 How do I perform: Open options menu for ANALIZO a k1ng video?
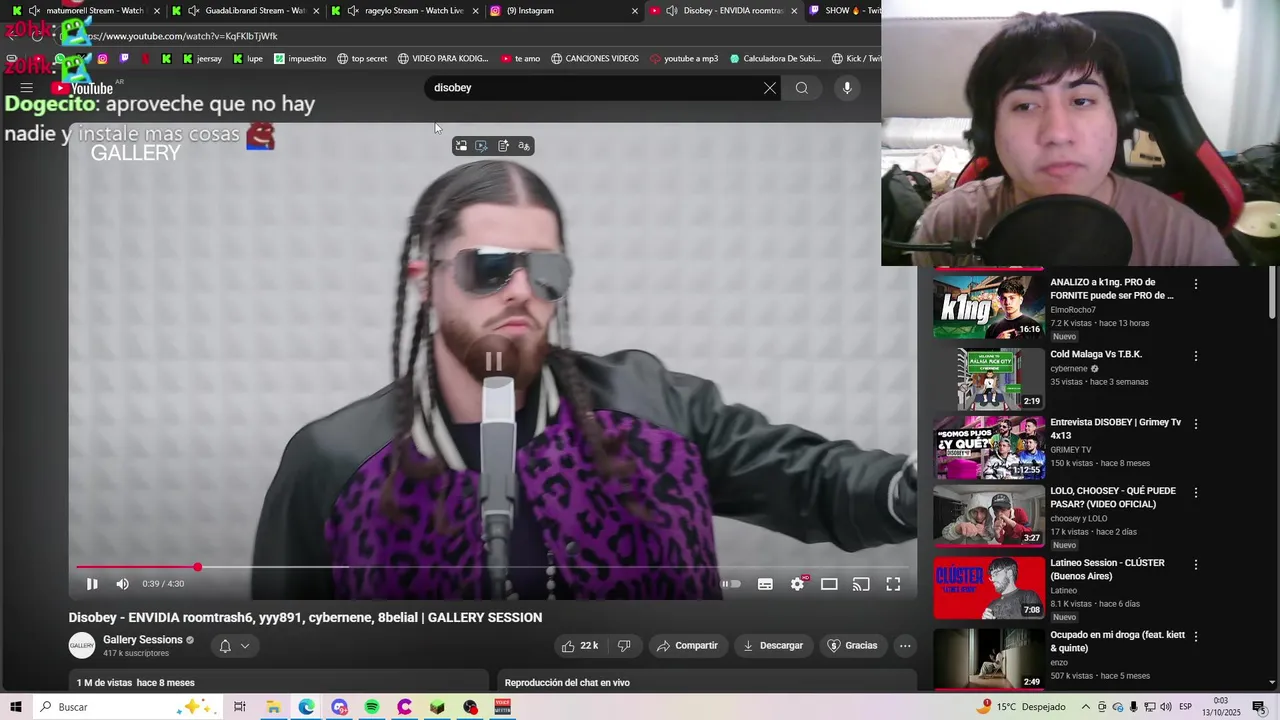pyautogui.click(x=1196, y=284)
